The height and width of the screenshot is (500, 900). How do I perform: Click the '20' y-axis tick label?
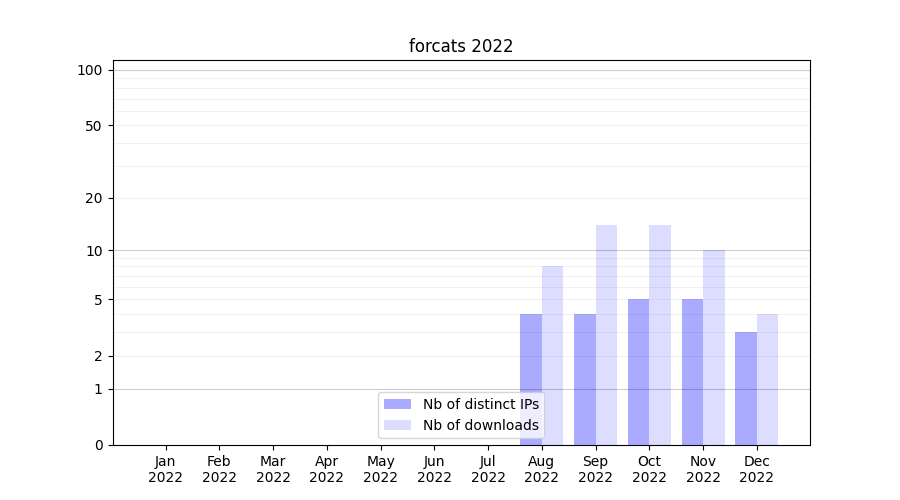click(x=94, y=198)
